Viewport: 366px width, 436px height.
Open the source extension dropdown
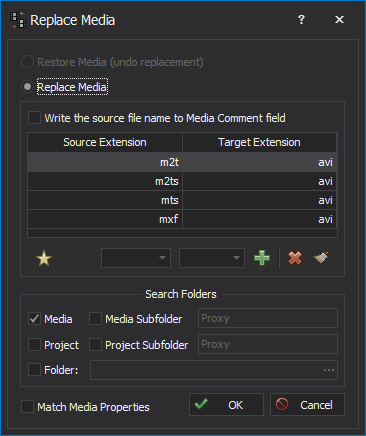pyautogui.click(x=136, y=258)
